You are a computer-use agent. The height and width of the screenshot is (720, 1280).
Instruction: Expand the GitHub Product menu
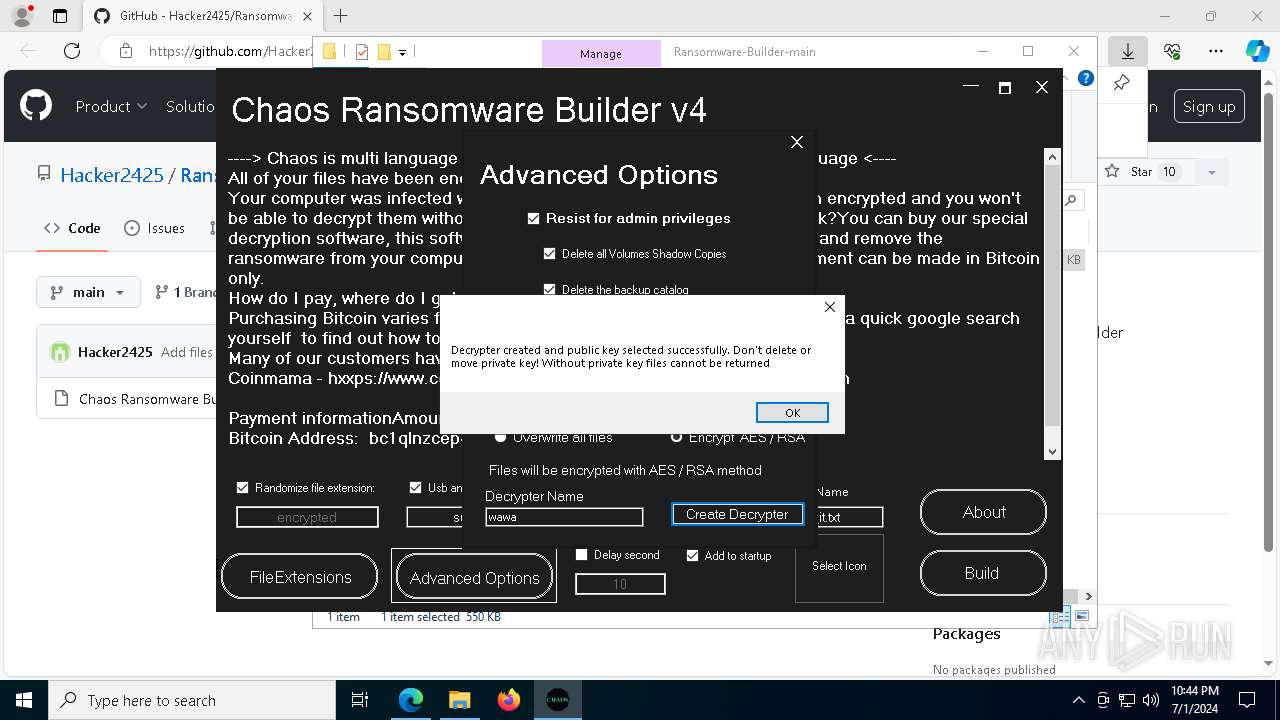111,106
